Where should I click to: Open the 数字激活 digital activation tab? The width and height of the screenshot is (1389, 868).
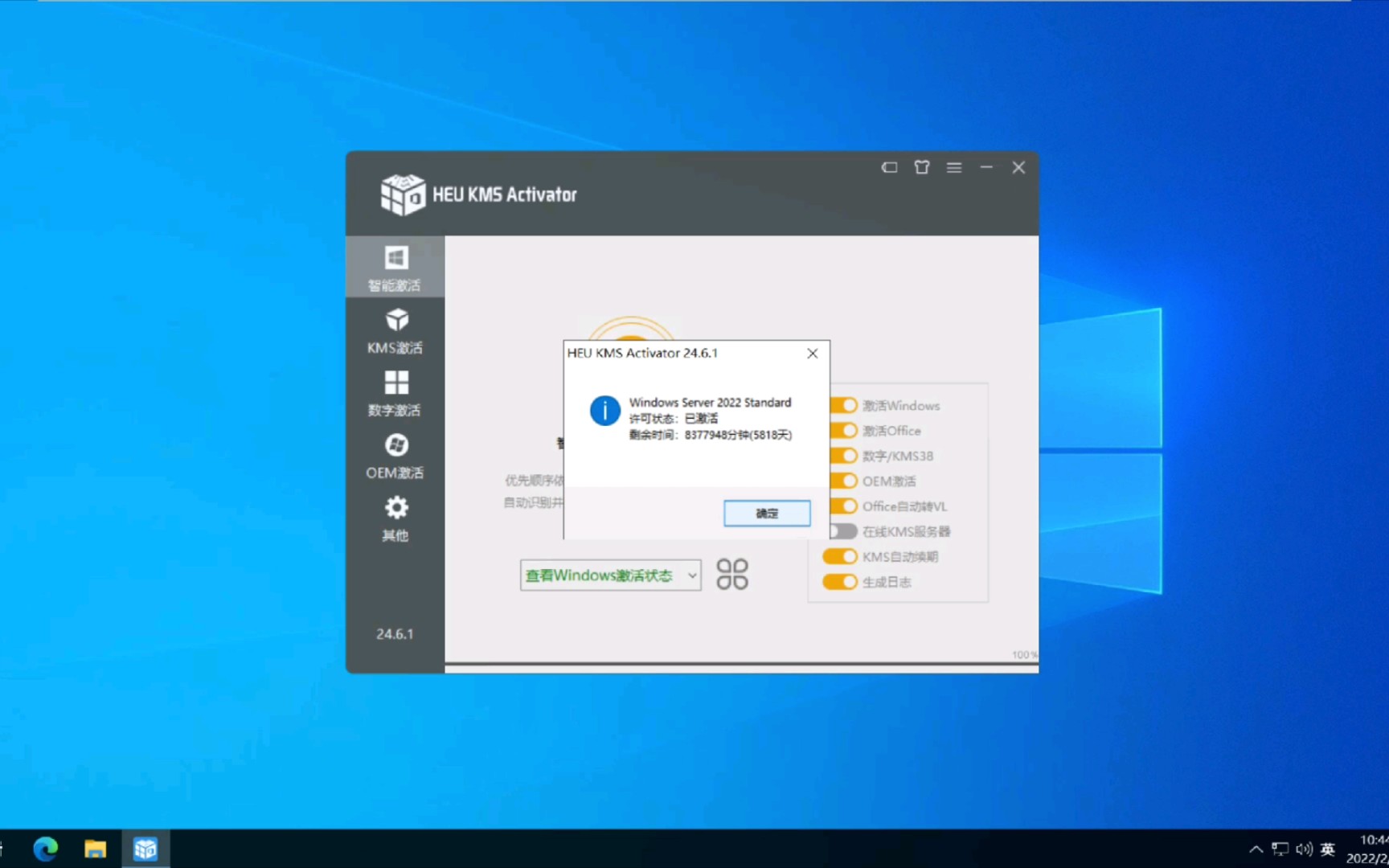point(395,393)
